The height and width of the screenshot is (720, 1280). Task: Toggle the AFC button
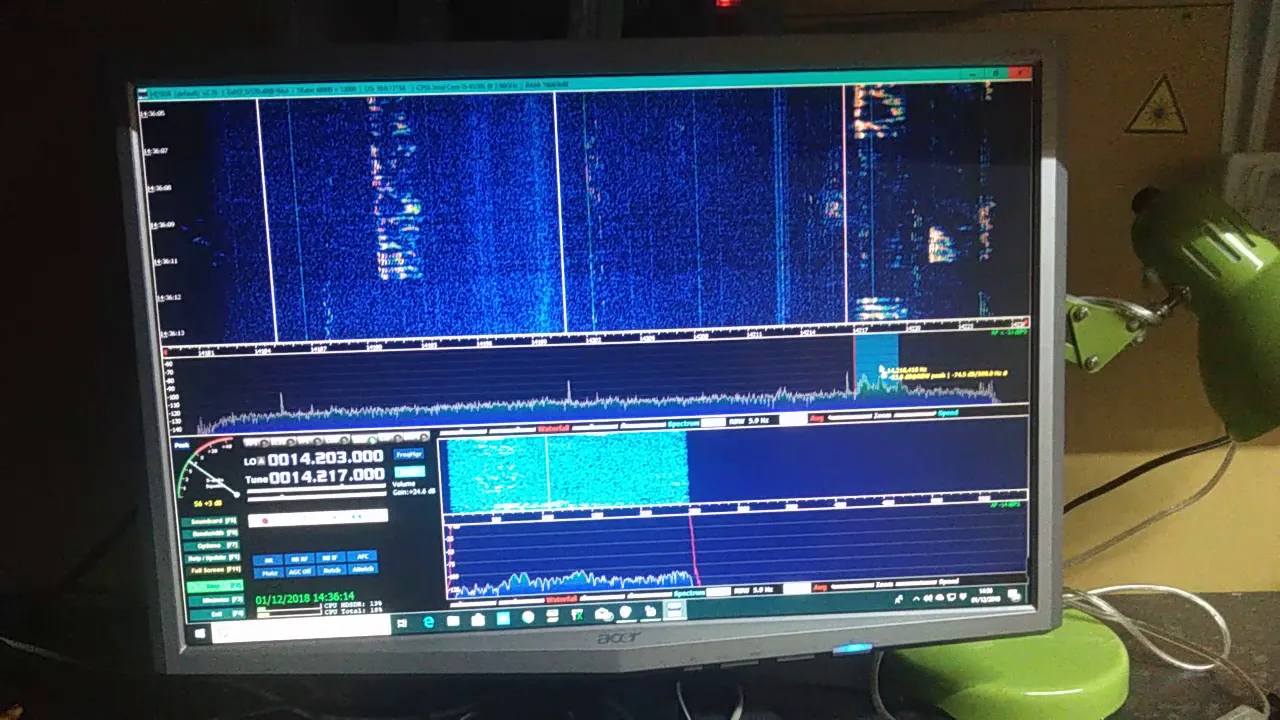click(x=362, y=557)
